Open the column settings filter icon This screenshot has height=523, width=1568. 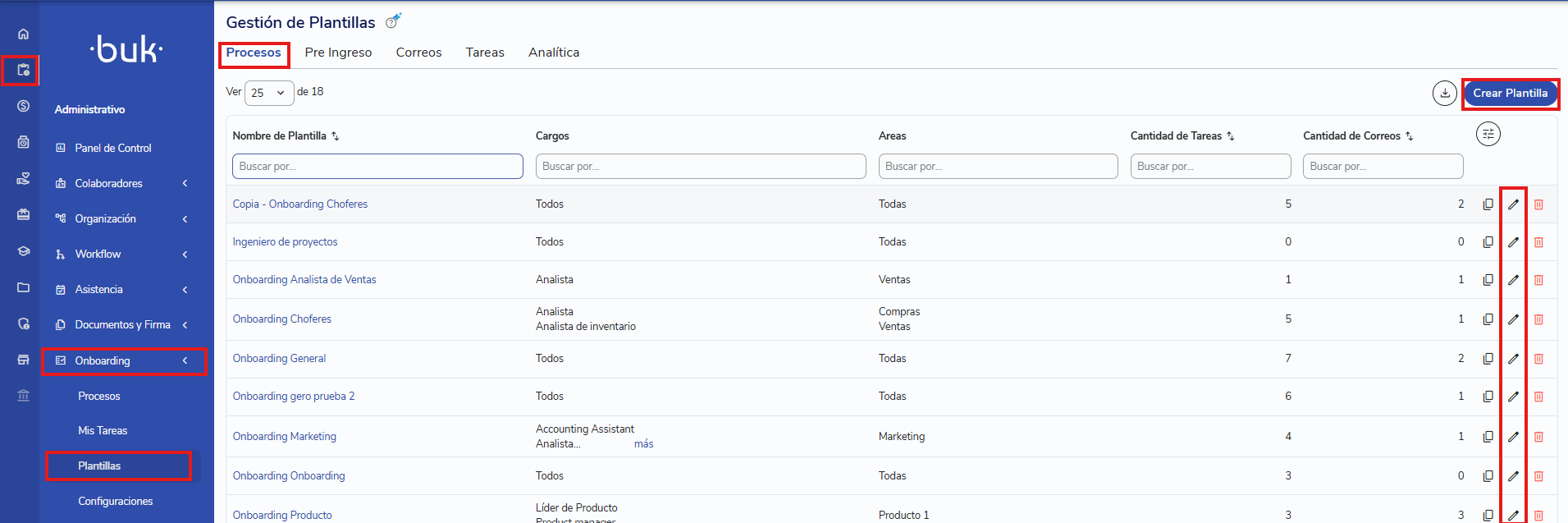coord(1488,134)
